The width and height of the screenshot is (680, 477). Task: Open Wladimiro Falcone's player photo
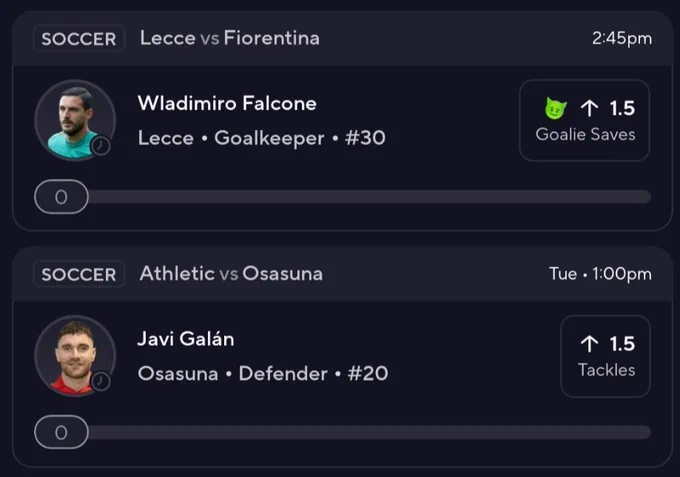pyautogui.click(x=75, y=120)
